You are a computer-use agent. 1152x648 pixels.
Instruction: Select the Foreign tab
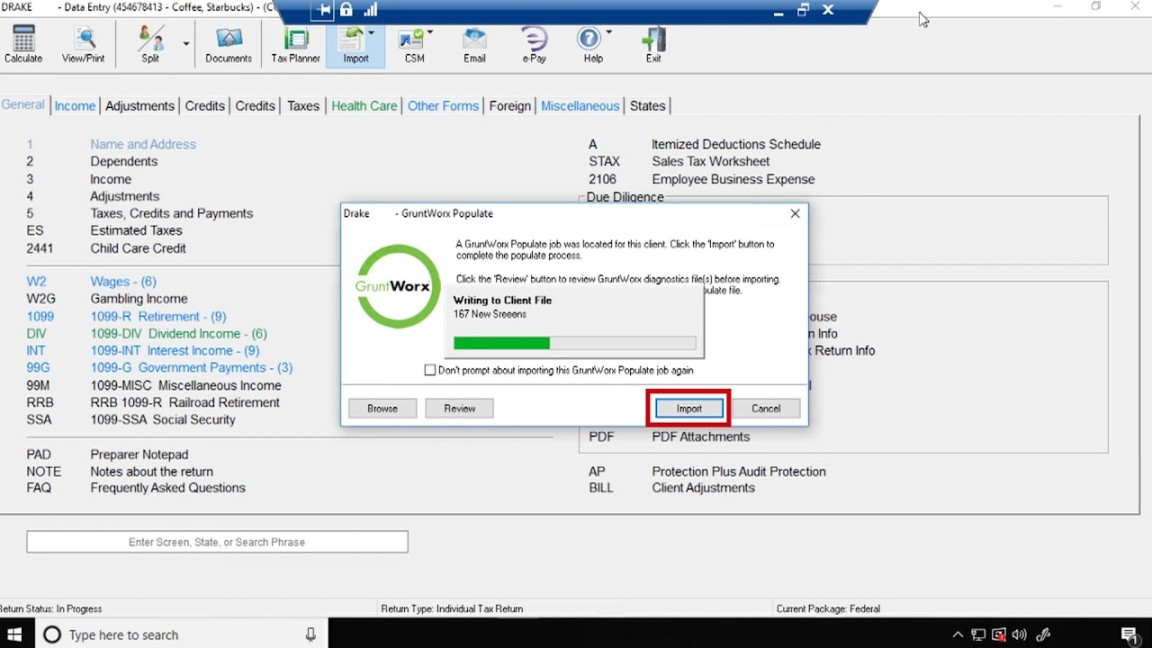click(510, 106)
